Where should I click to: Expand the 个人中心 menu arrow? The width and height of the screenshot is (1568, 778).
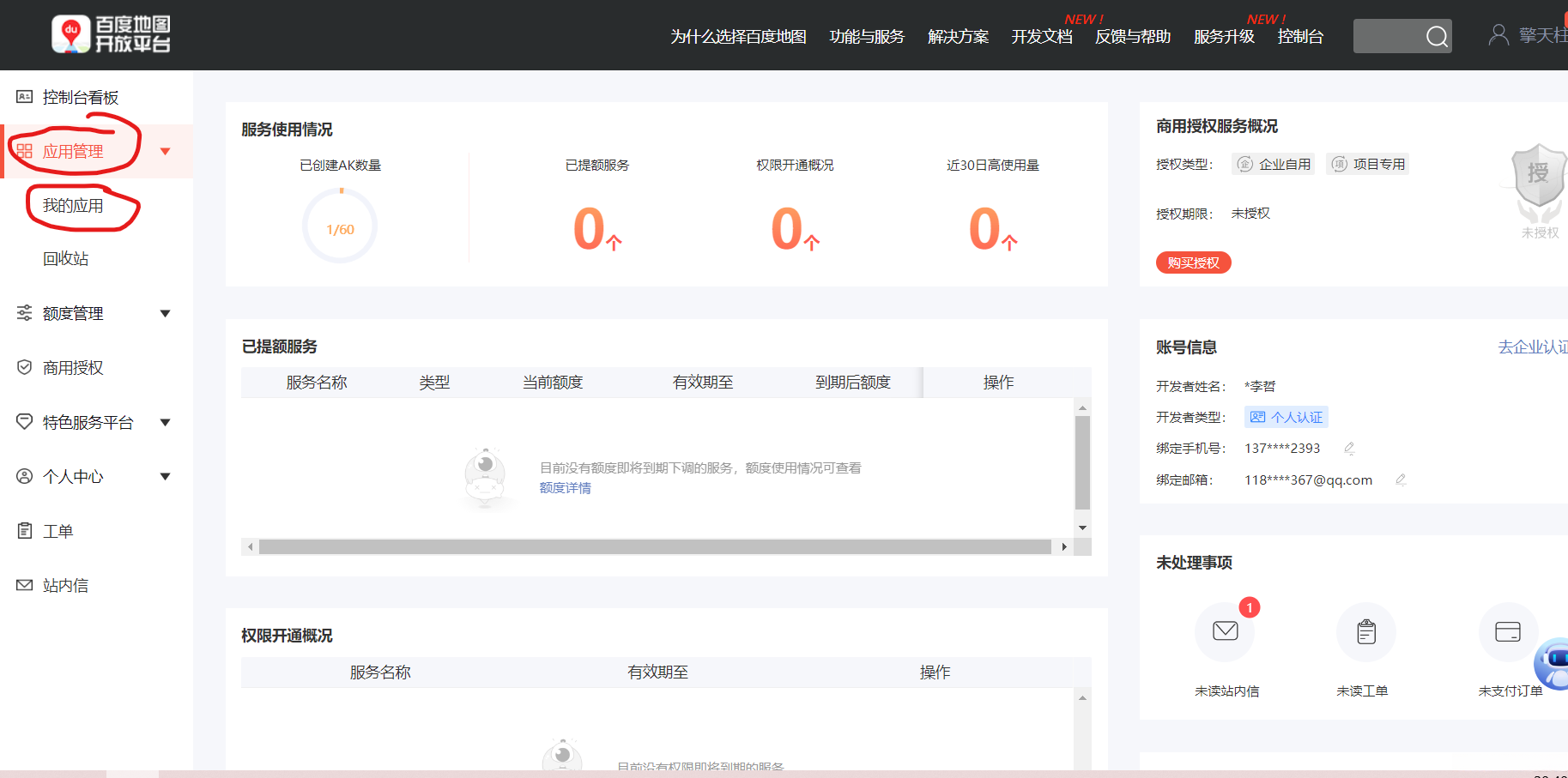[166, 477]
